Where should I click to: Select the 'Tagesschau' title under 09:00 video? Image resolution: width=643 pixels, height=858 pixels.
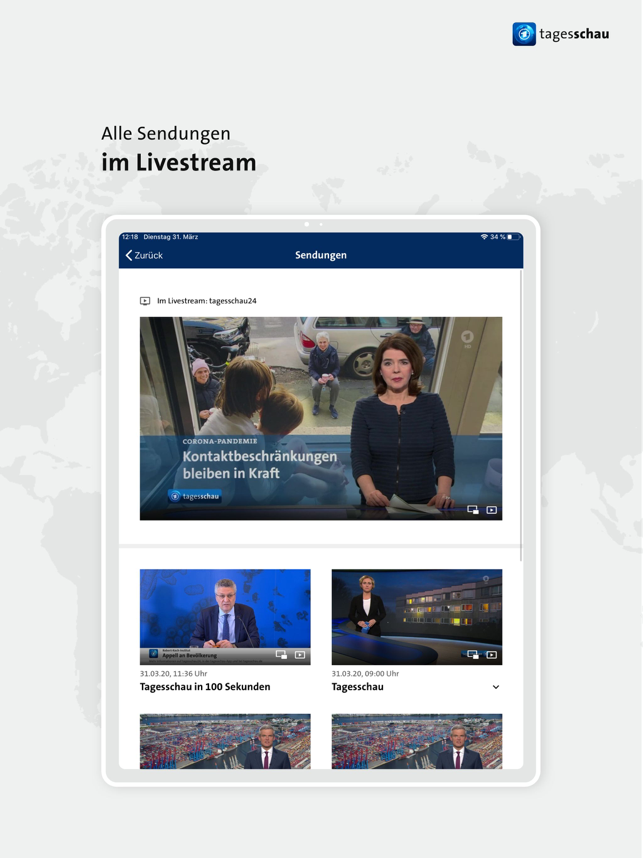[x=357, y=687]
